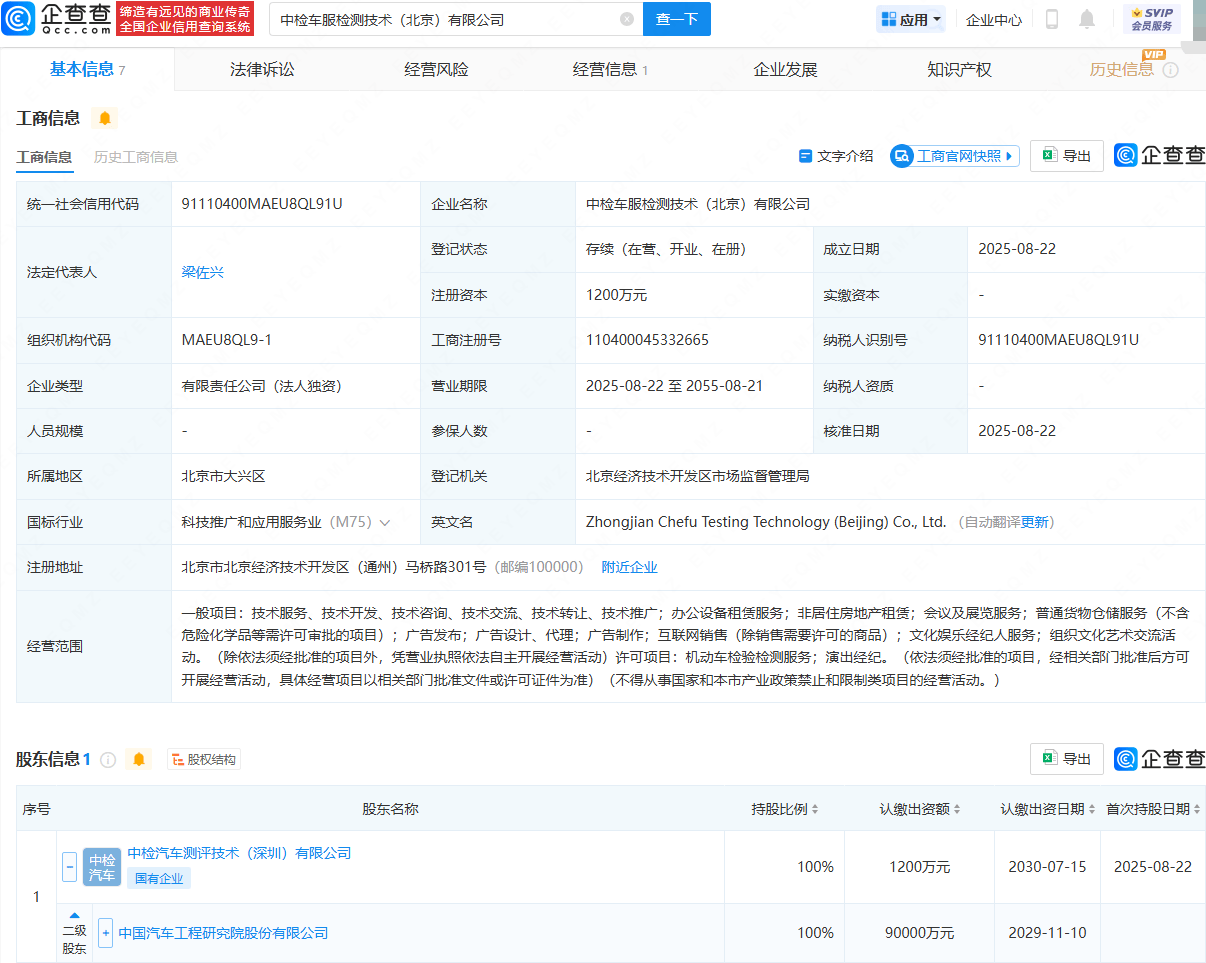Click the 工商官网快照 snapshot button
The width and height of the screenshot is (1206, 963).
[x=954, y=156]
